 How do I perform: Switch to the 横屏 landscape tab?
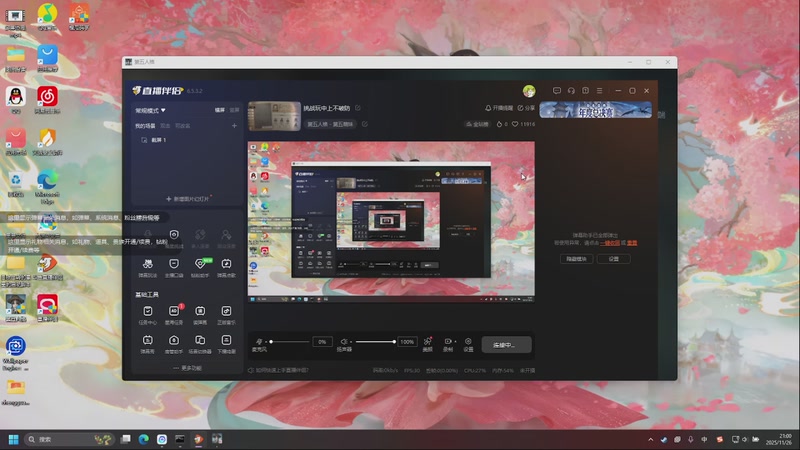pyautogui.click(x=219, y=110)
